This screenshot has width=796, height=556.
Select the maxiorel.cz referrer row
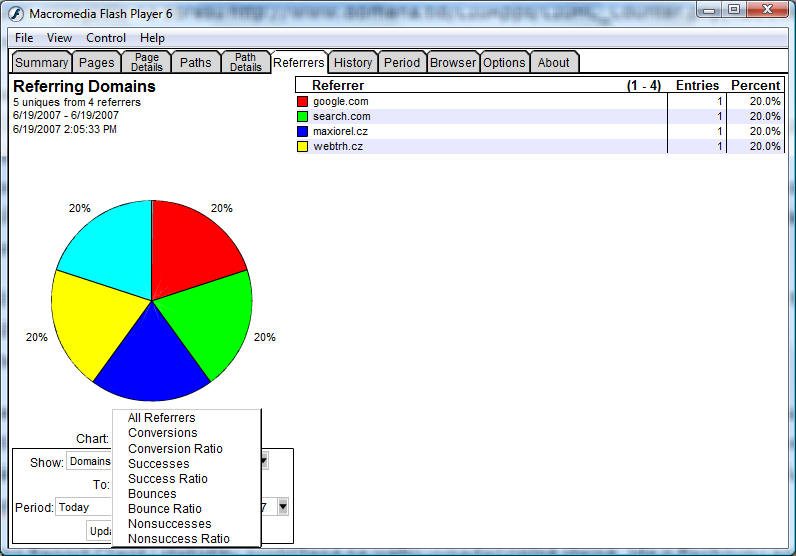coord(540,132)
